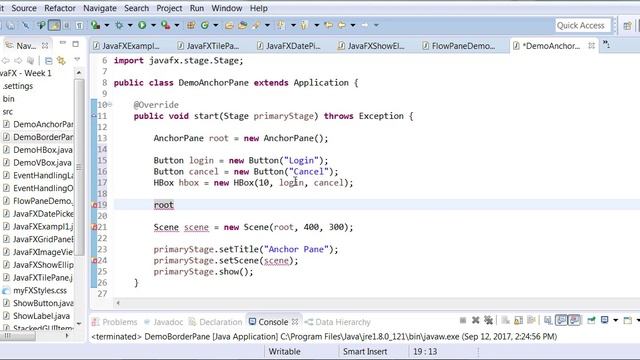
Task: Click error marker on line 19
Action: 94,205
